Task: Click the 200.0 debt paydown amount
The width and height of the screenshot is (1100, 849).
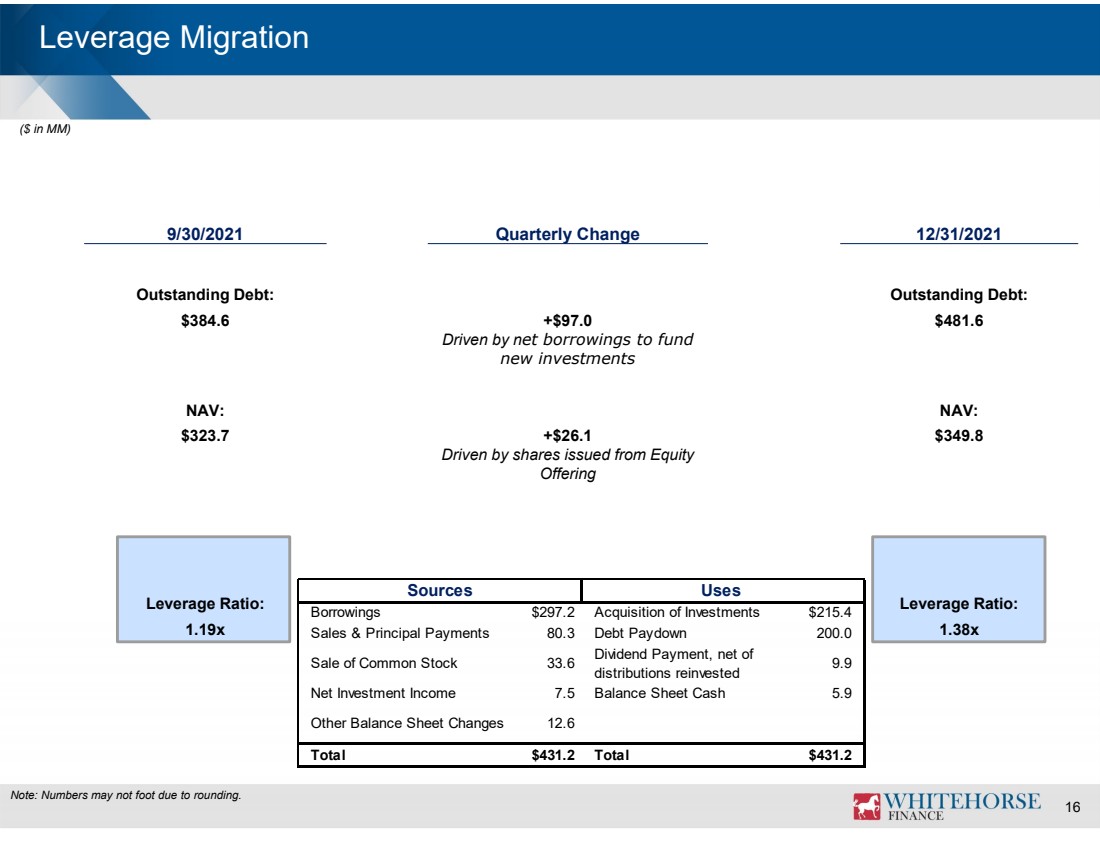Action: [x=834, y=634]
